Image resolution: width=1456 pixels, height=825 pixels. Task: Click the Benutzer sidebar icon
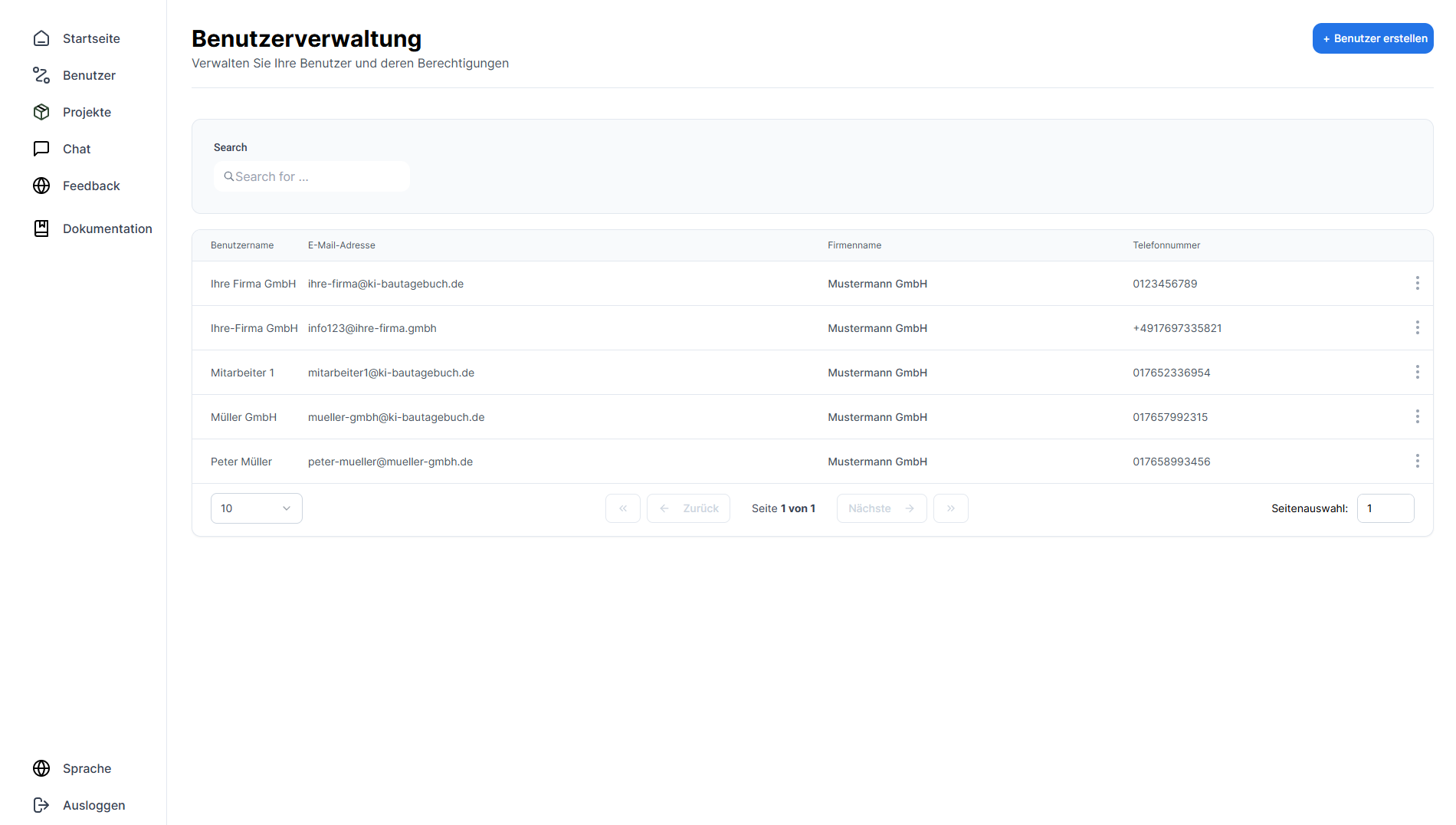click(x=41, y=75)
